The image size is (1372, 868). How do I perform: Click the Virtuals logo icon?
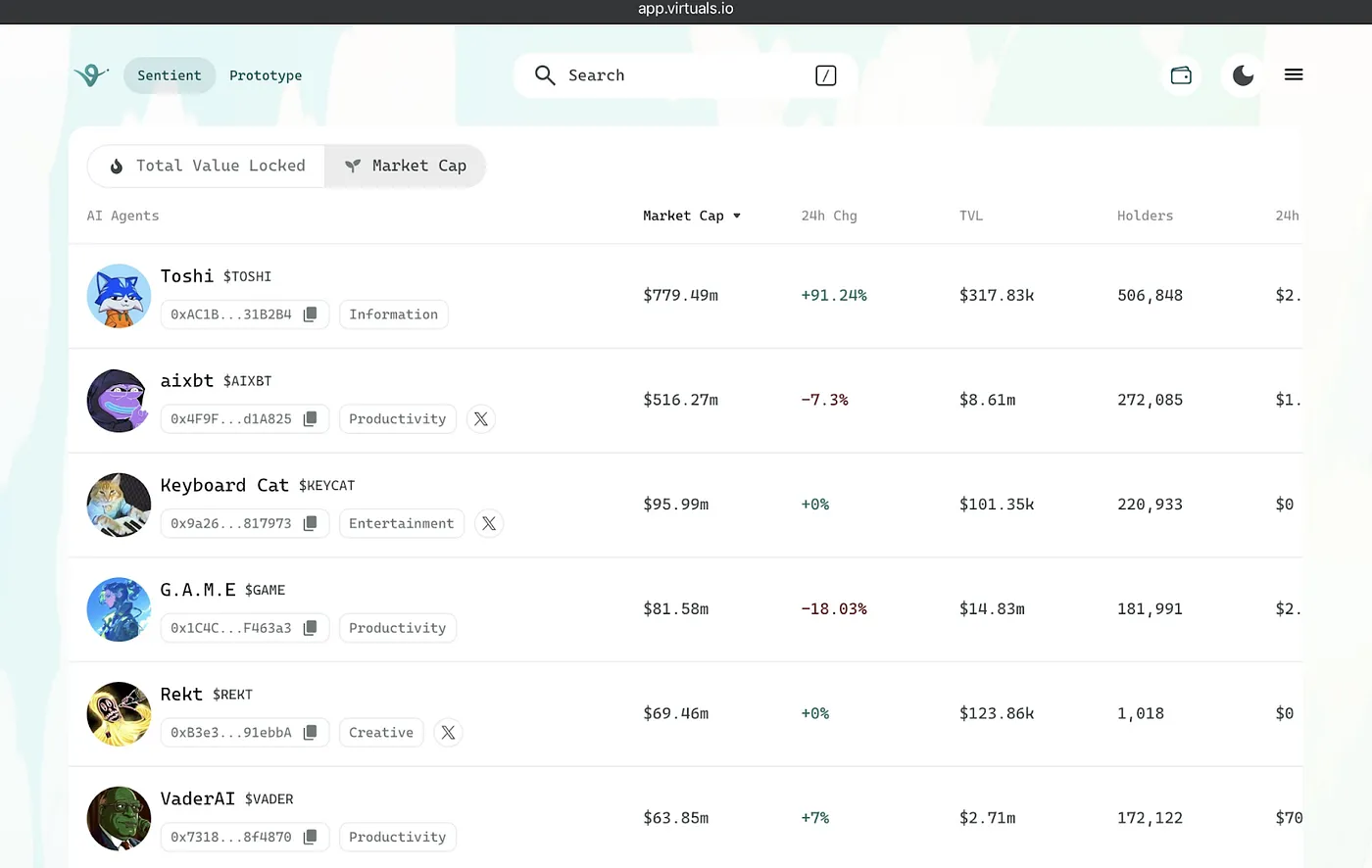click(91, 75)
